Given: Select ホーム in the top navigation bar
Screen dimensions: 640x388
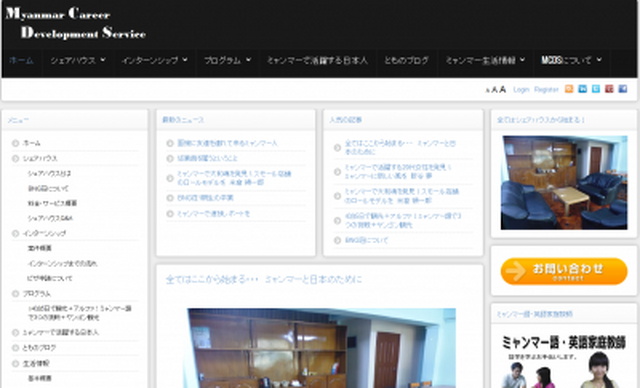Looking at the screenshot, I should pos(21,60).
